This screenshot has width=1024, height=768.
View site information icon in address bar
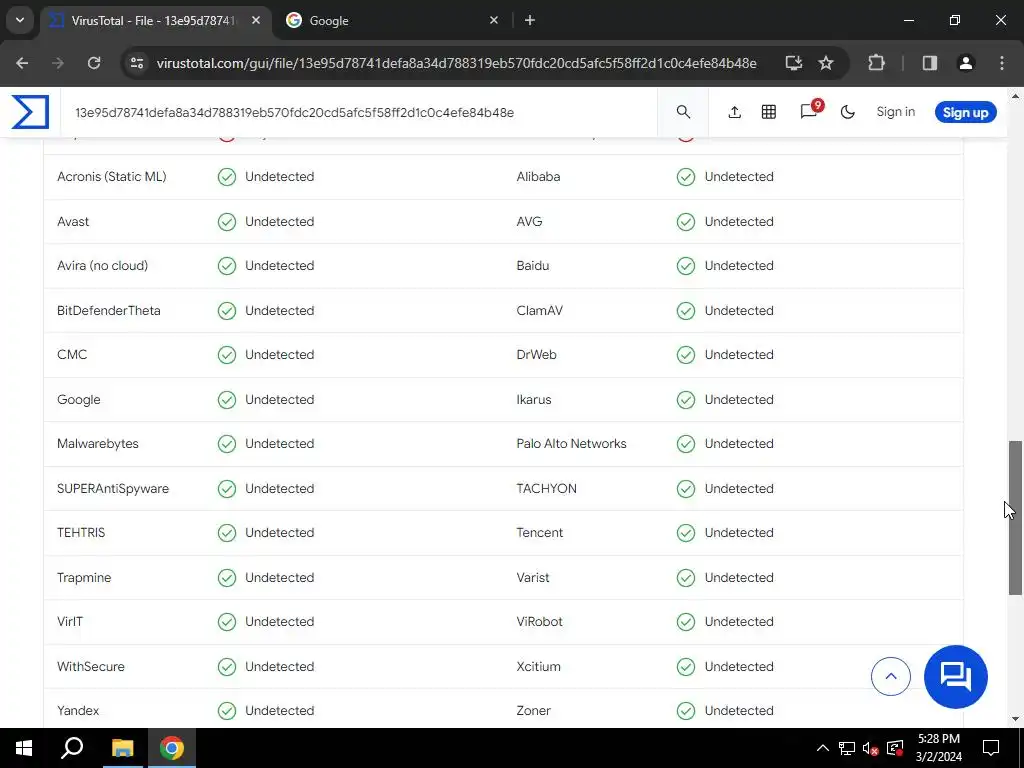point(137,63)
